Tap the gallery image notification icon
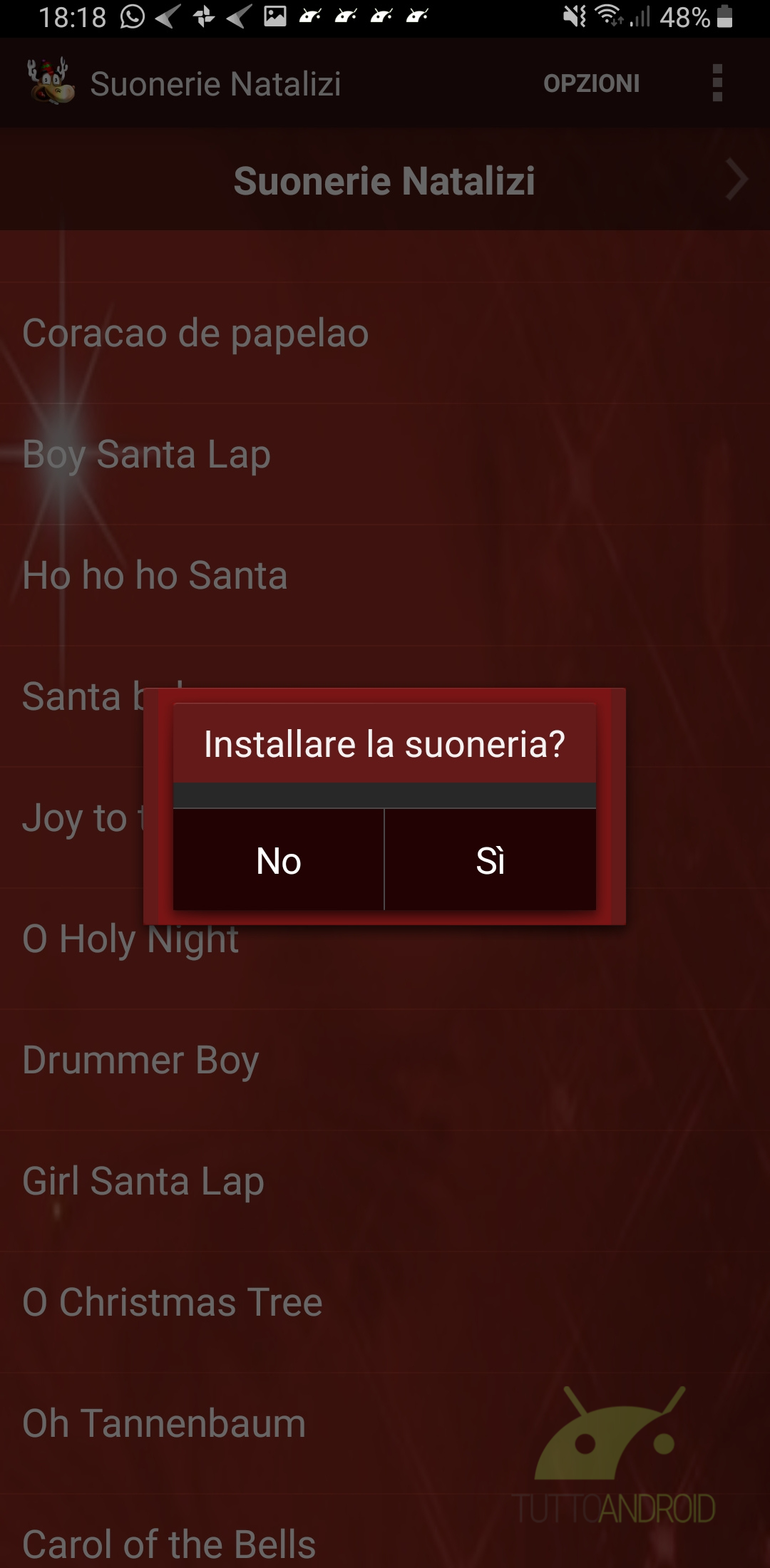770x1568 pixels. pyautogui.click(x=274, y=16)
